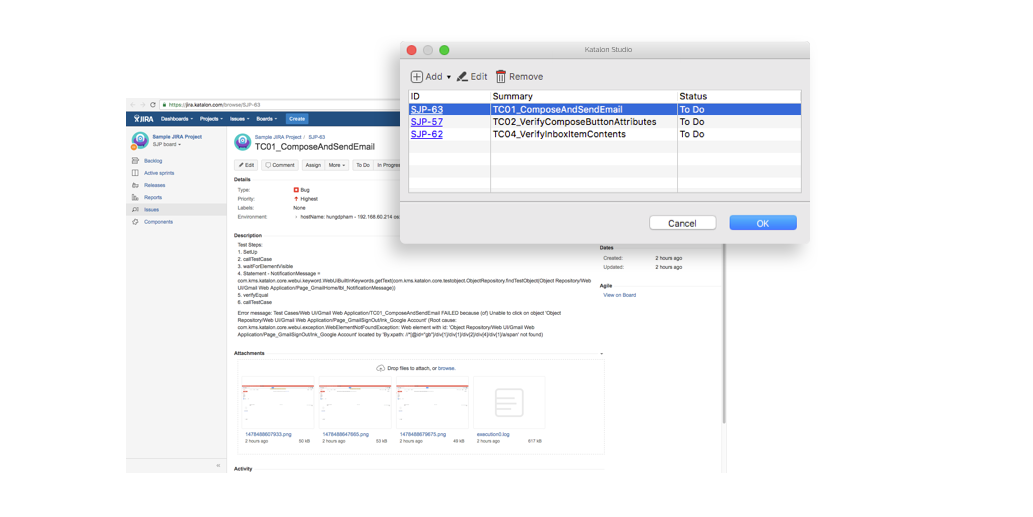
Task: Open the Boards menu in JIRA
Action: tap(266, 119)
